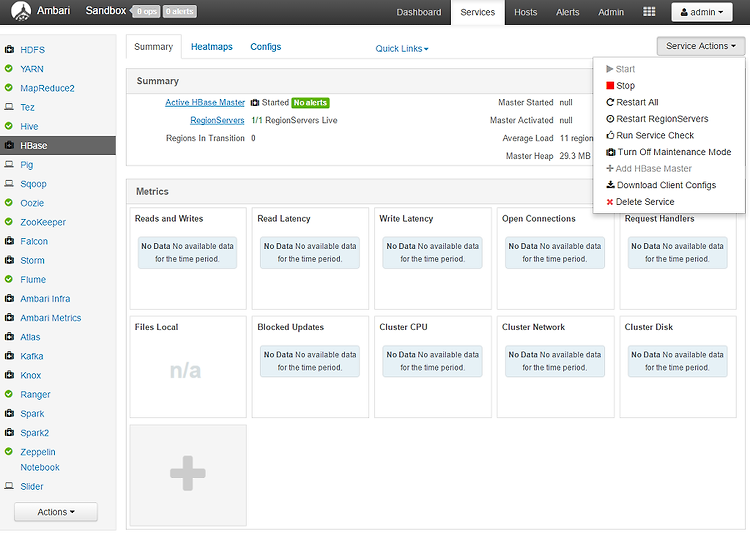The height and width of the screenshot is (533, 750).
Task: Click the Ambari Infra maintenance icon
Action: tap(9, 298)
